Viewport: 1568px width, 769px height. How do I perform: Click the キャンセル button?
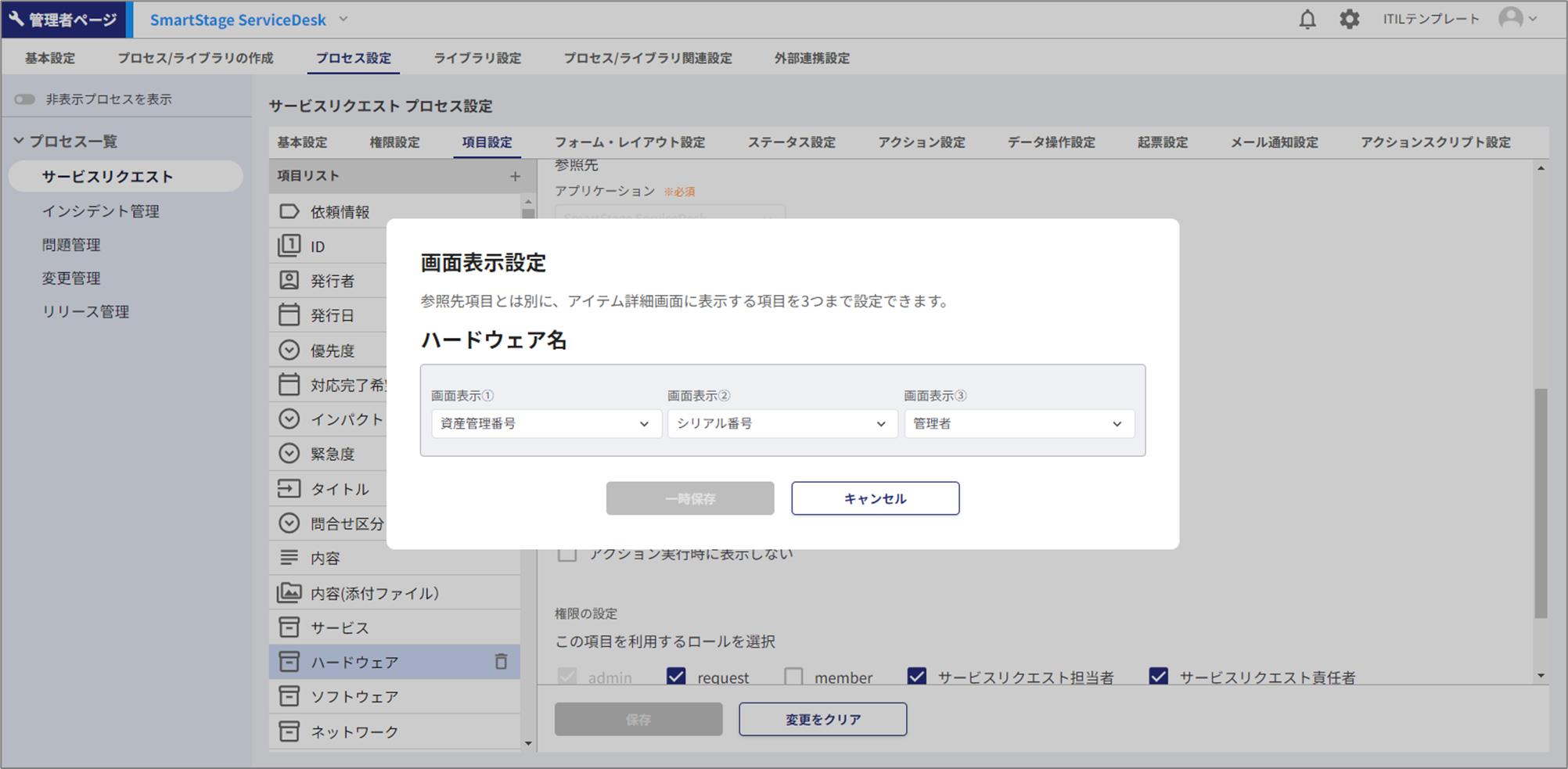tap(875, 498)
